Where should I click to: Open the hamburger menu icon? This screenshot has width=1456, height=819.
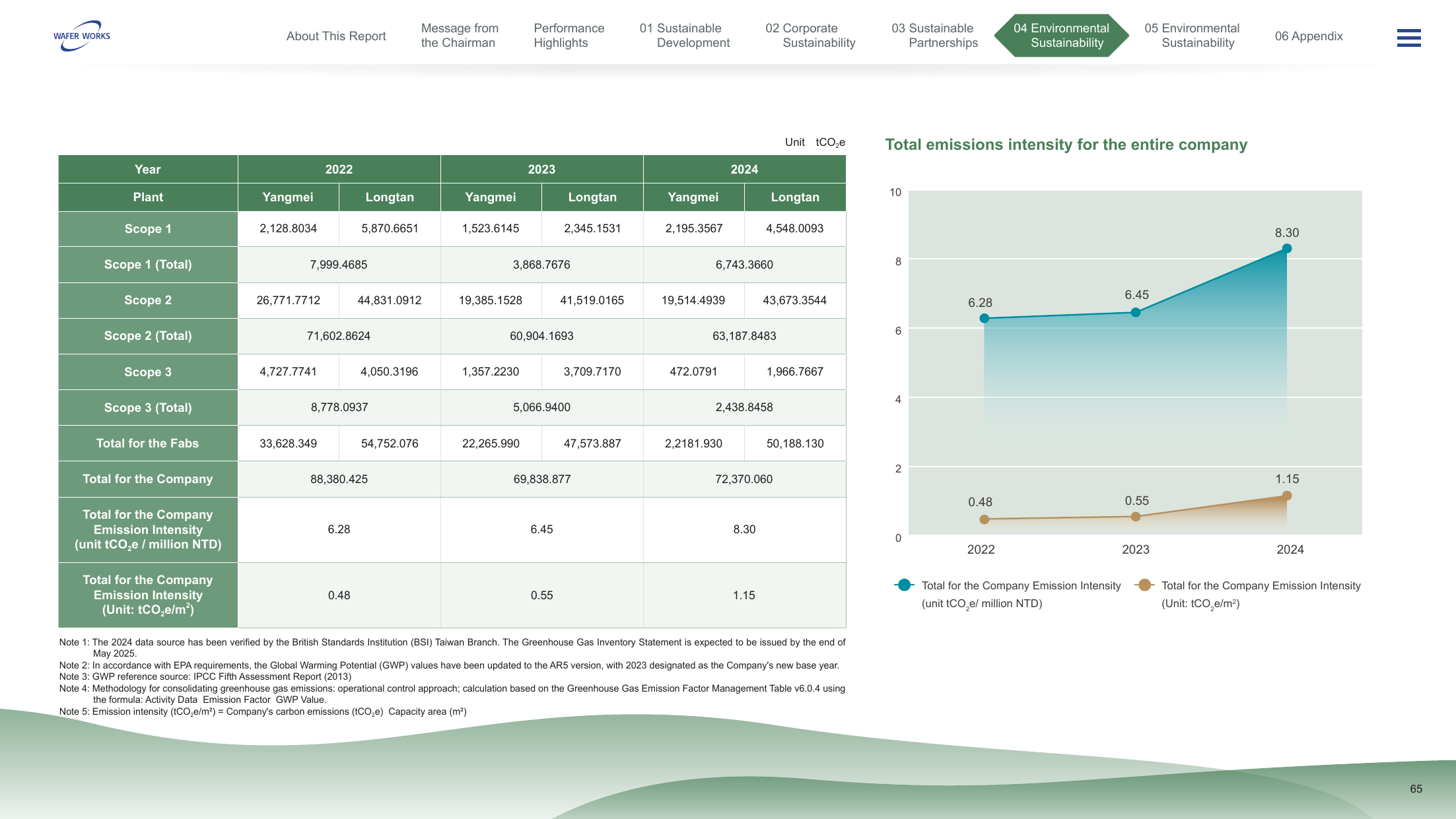pos(1408,38)
